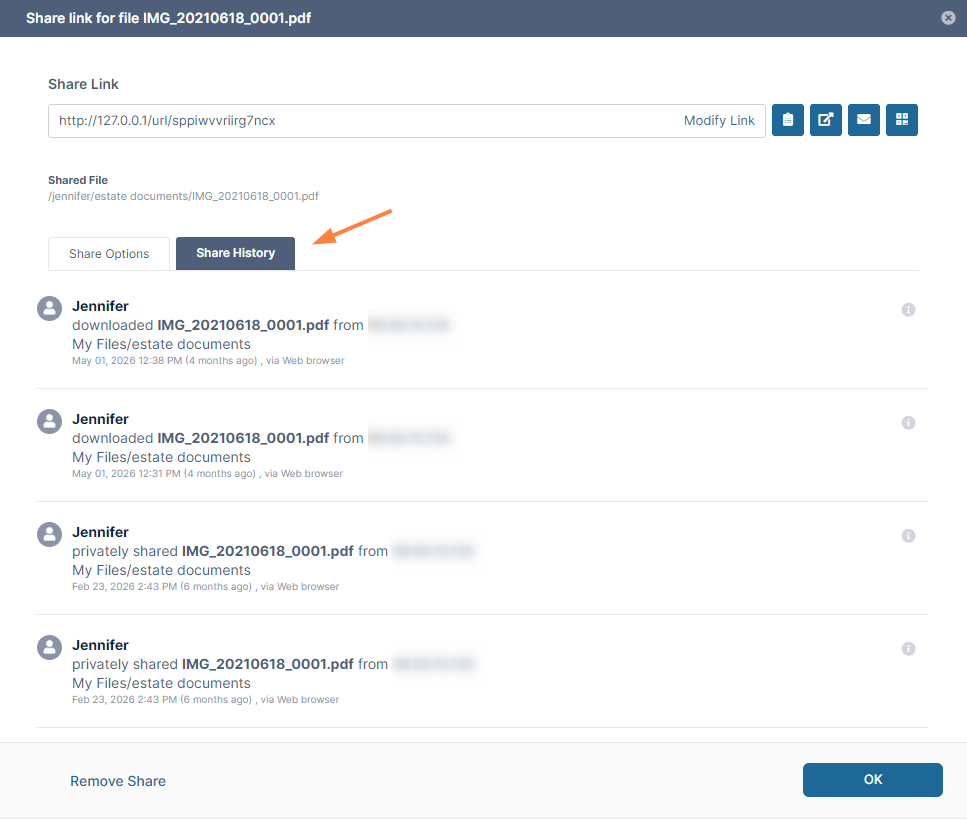The image size is (967, 819).
Task: Open info for last privately shared entry
Action: pyautogui.click(x=908, y=648)
